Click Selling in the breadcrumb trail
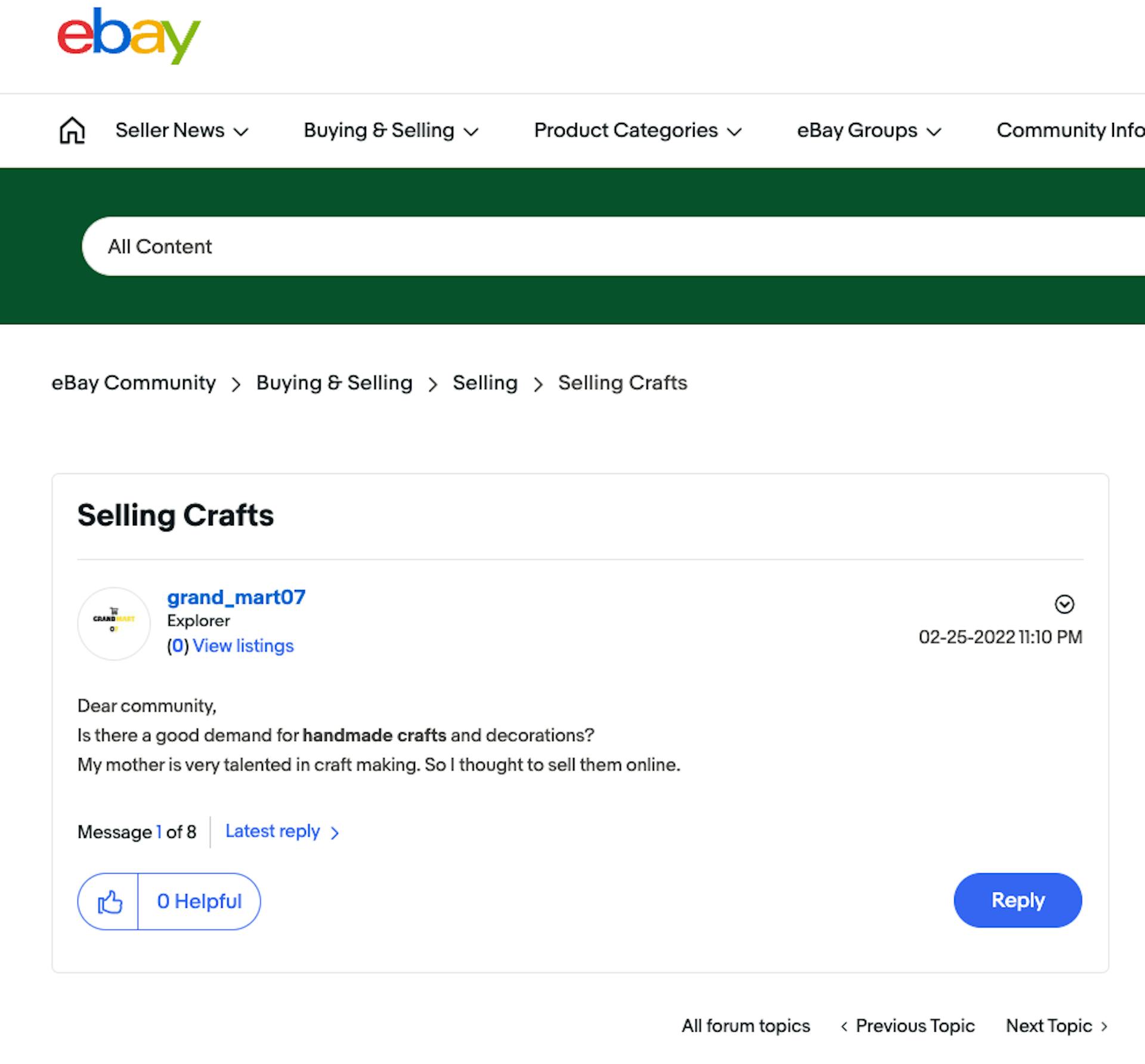The width and height of the screenshot is (1145, 1064). (485, 383)
